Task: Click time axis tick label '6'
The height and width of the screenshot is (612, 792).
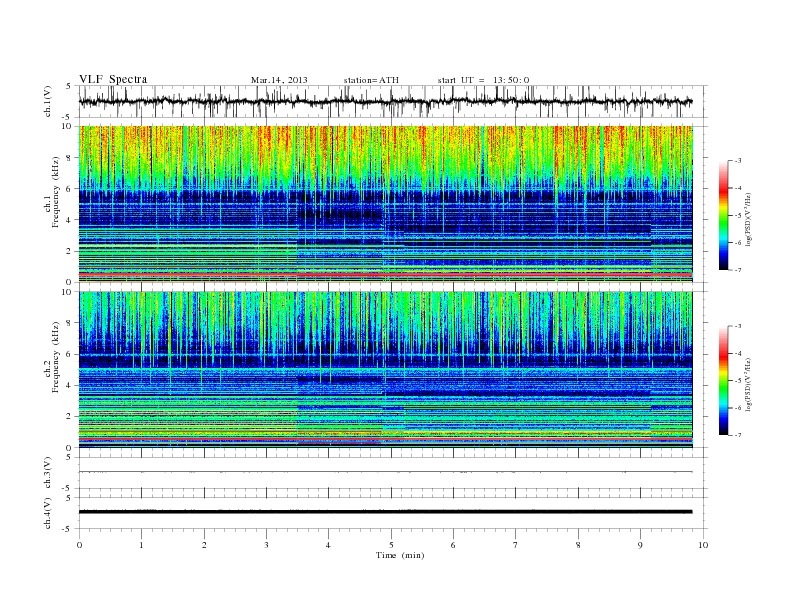Action: [x=454, y=545]
